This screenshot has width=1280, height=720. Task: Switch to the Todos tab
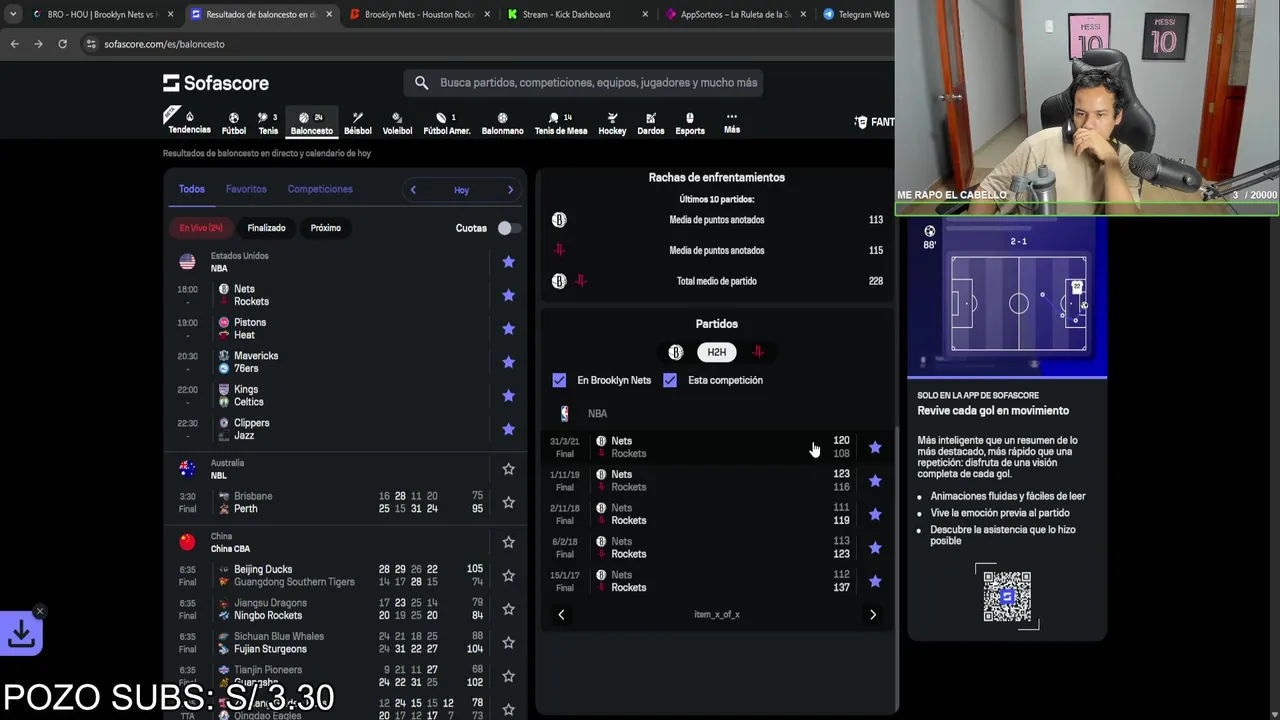(191, 189)
